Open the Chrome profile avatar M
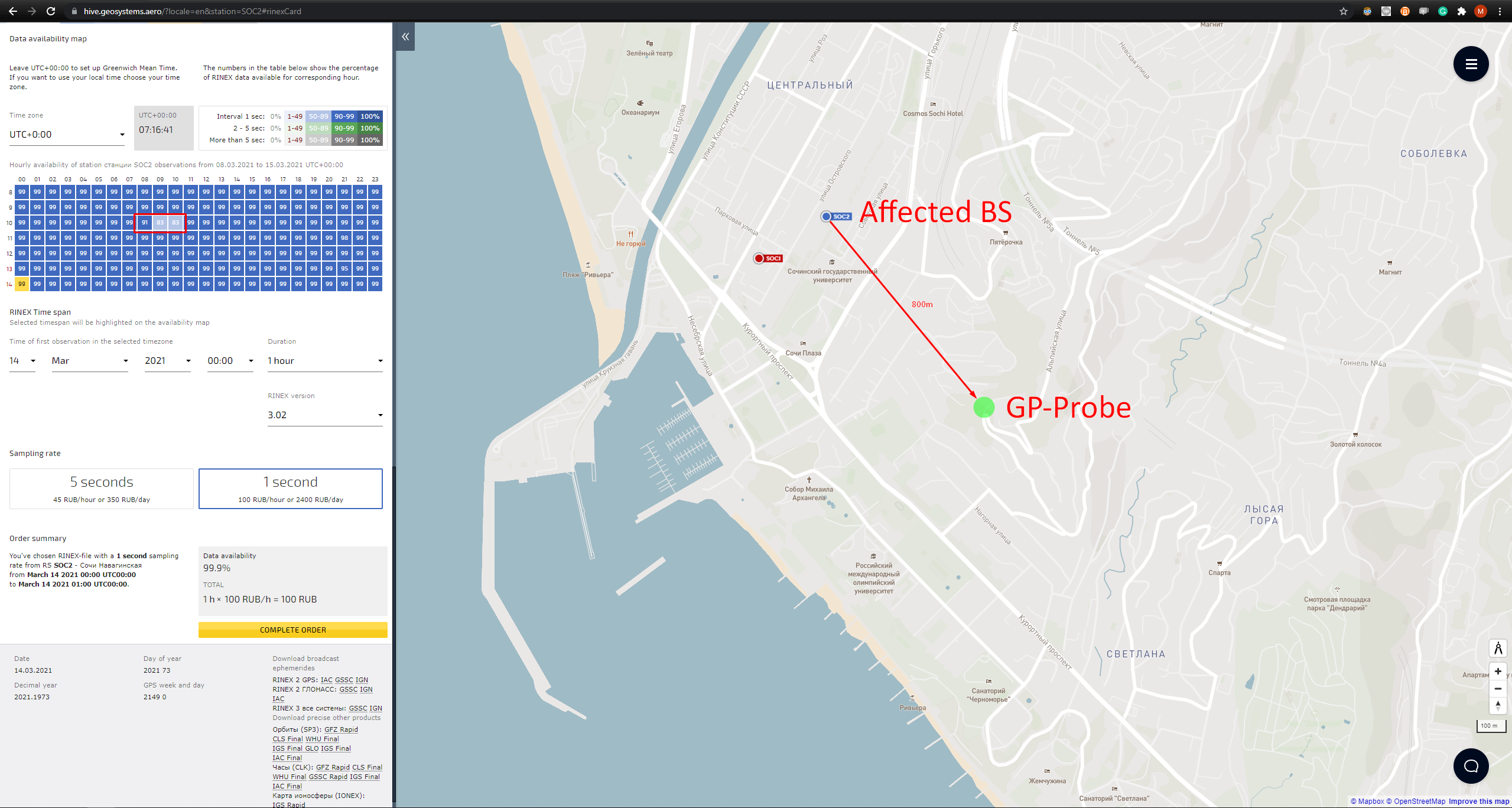 1480,11
